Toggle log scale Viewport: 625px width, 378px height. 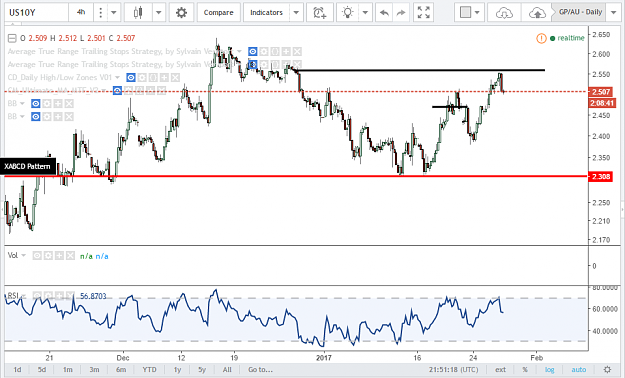tap(550, 370)
